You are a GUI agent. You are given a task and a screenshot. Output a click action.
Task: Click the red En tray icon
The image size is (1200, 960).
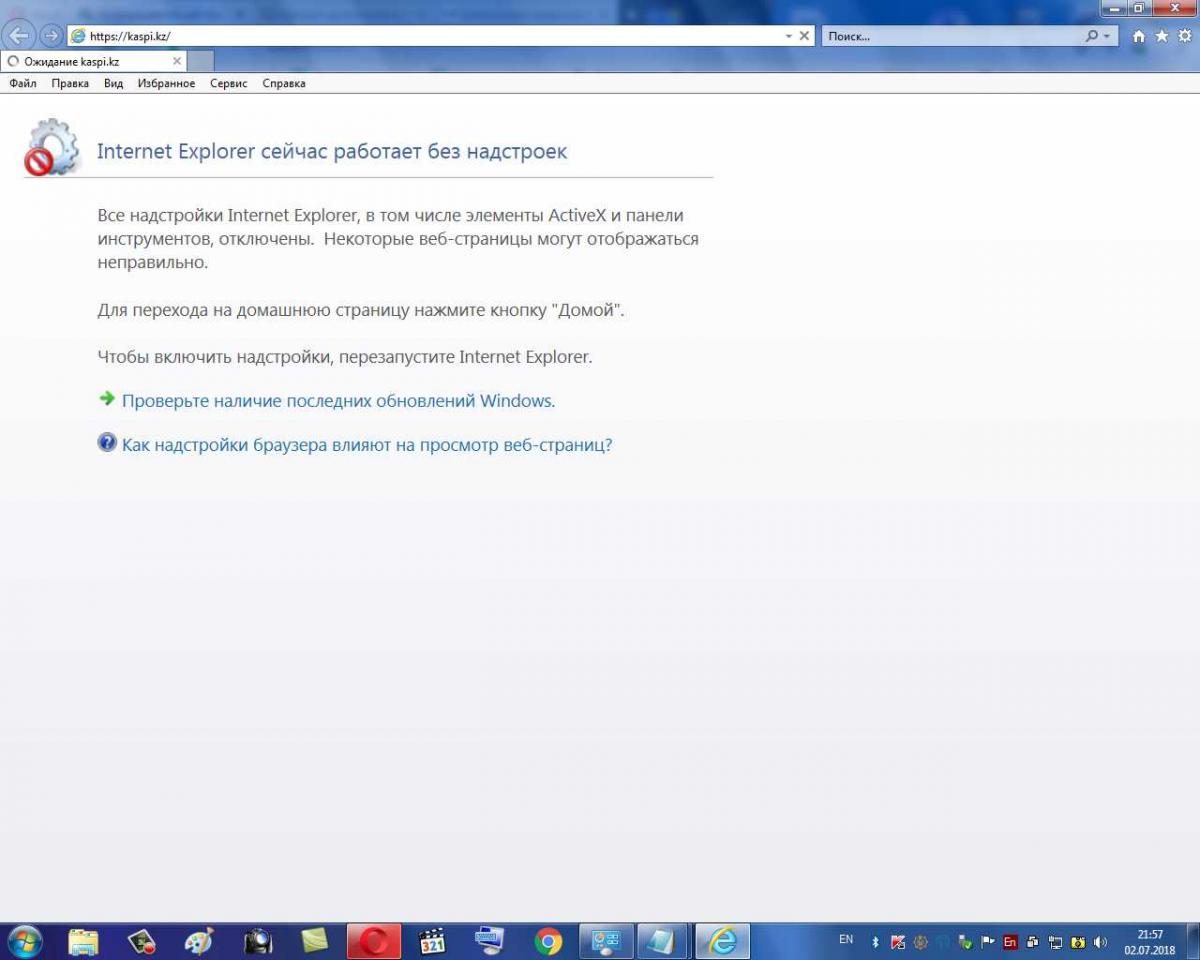click(x=1010, y=942)
